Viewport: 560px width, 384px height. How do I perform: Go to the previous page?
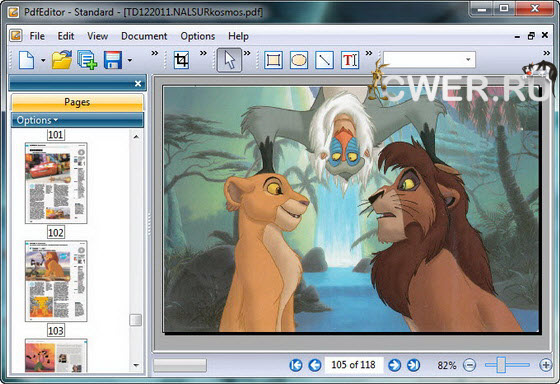point(315,365)
